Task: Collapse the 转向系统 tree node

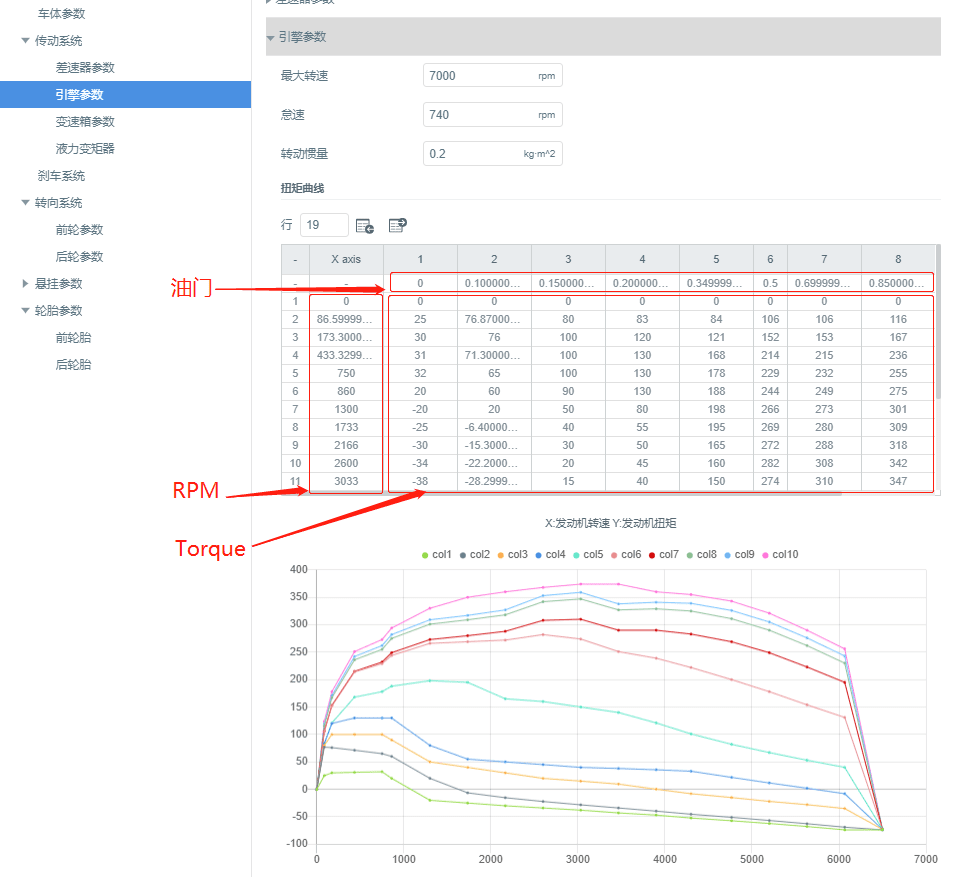Action: click(x=26, y=202)
